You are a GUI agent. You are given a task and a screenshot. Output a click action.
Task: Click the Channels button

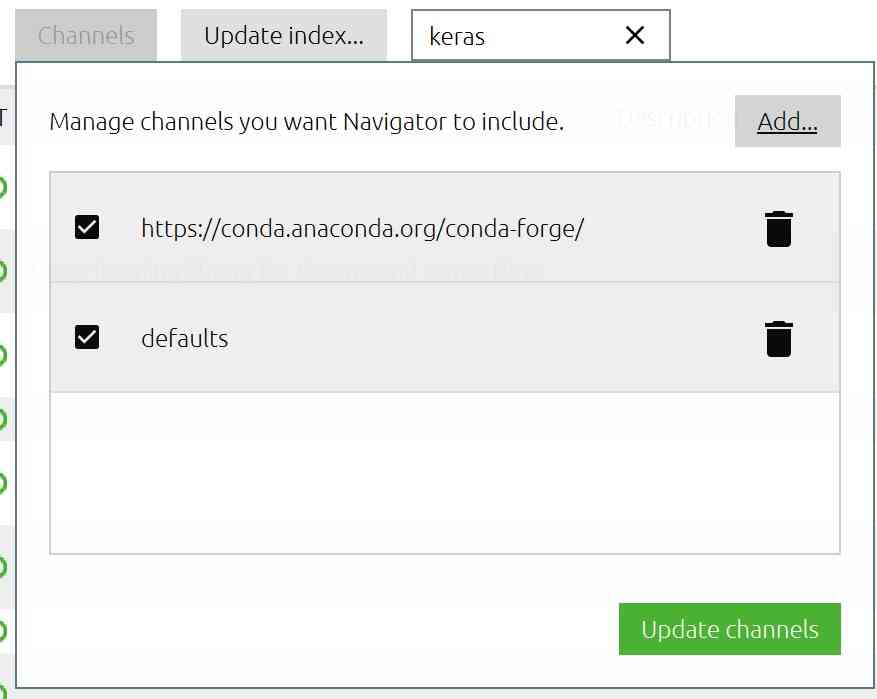click(86, 35)
